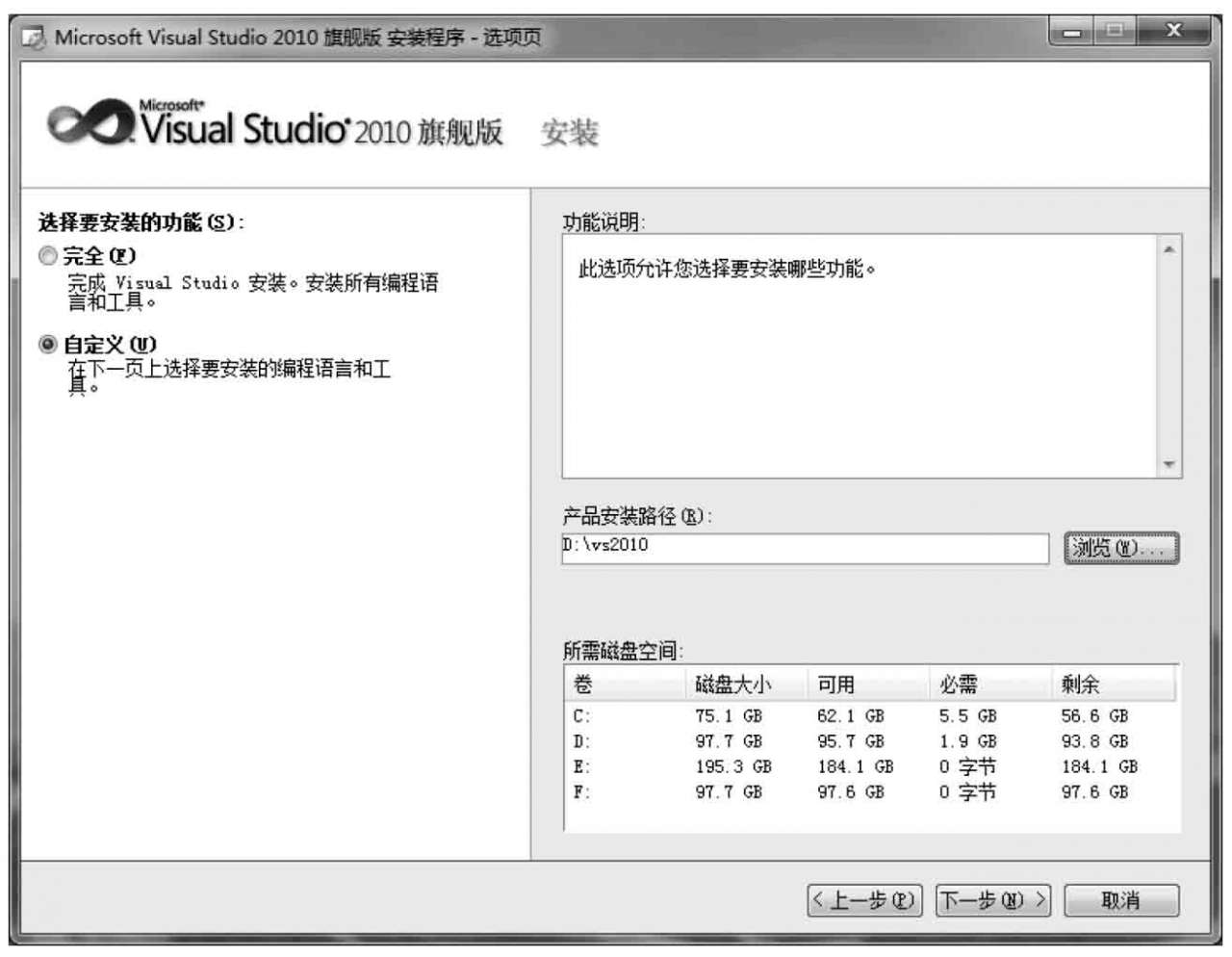Click the 93.8 GB remaining cell
This screenshot has height=957, width=1232.
point(1095,741)
